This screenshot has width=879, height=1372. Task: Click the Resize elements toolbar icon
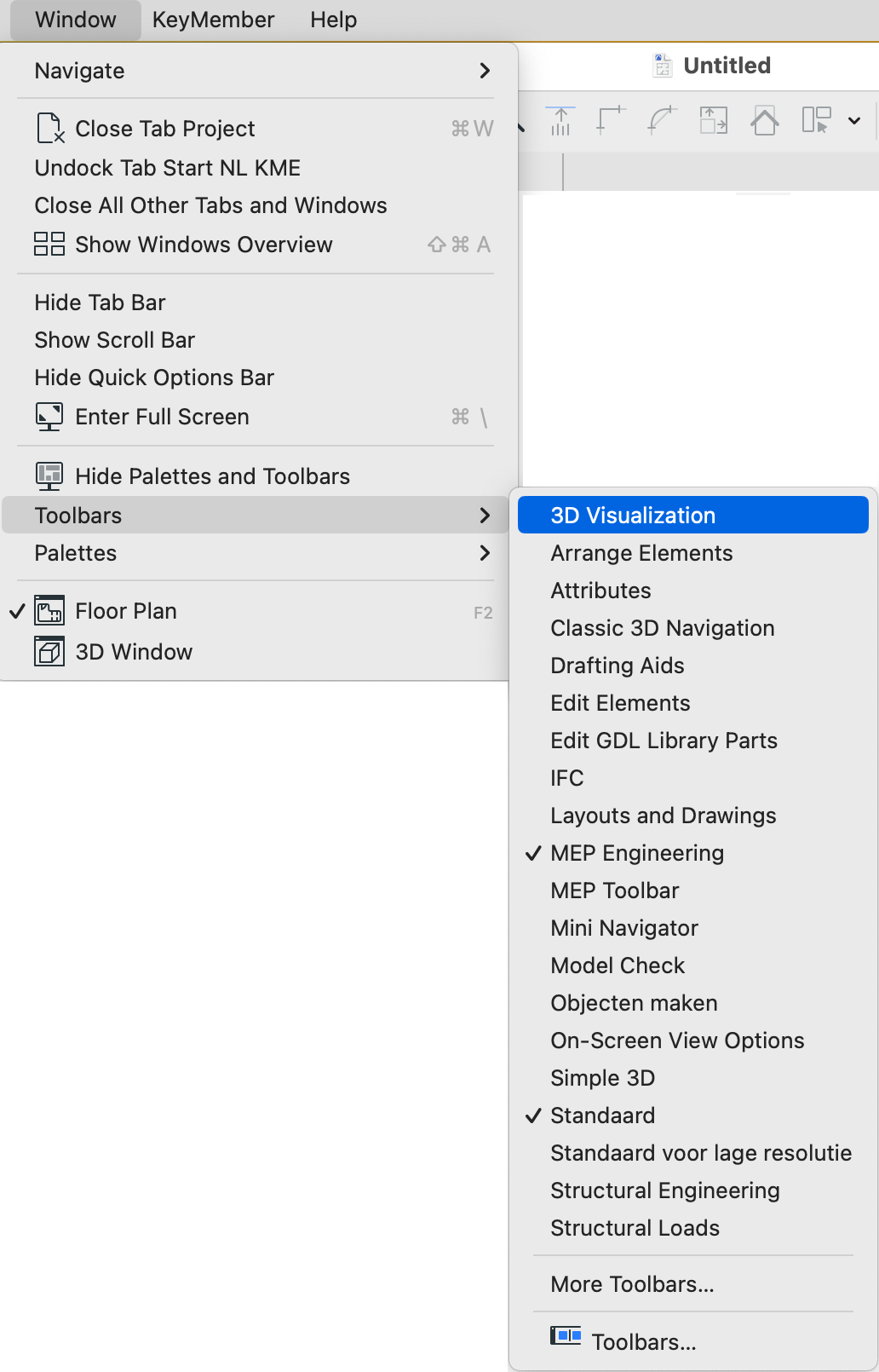714,121
